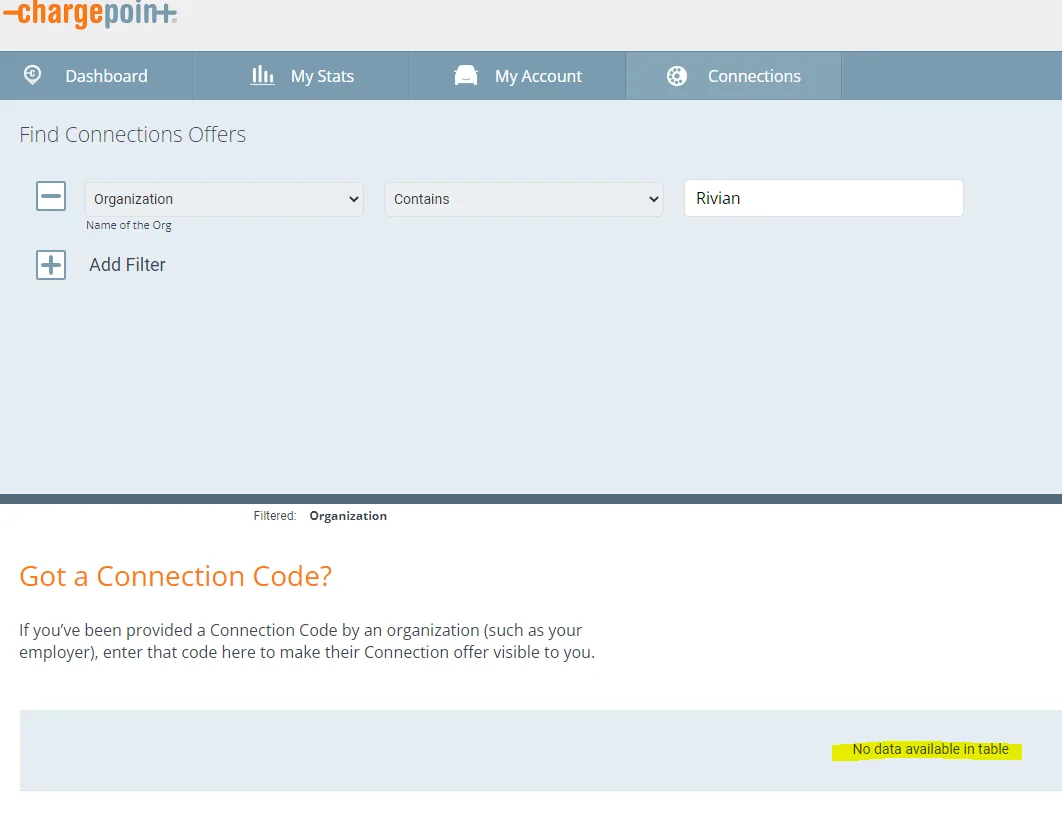
Task: Click the Dashboard map pin icon
Action: pos(33,75)
